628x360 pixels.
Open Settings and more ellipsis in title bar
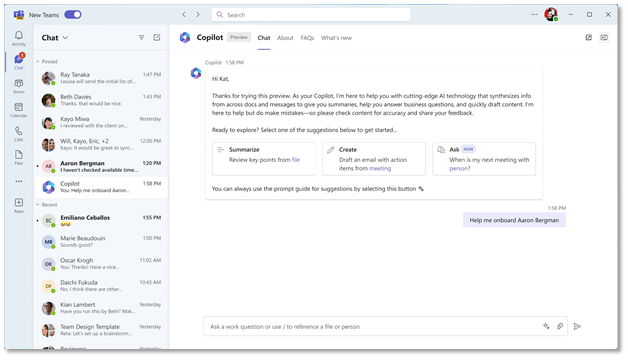tap(534, 14)
